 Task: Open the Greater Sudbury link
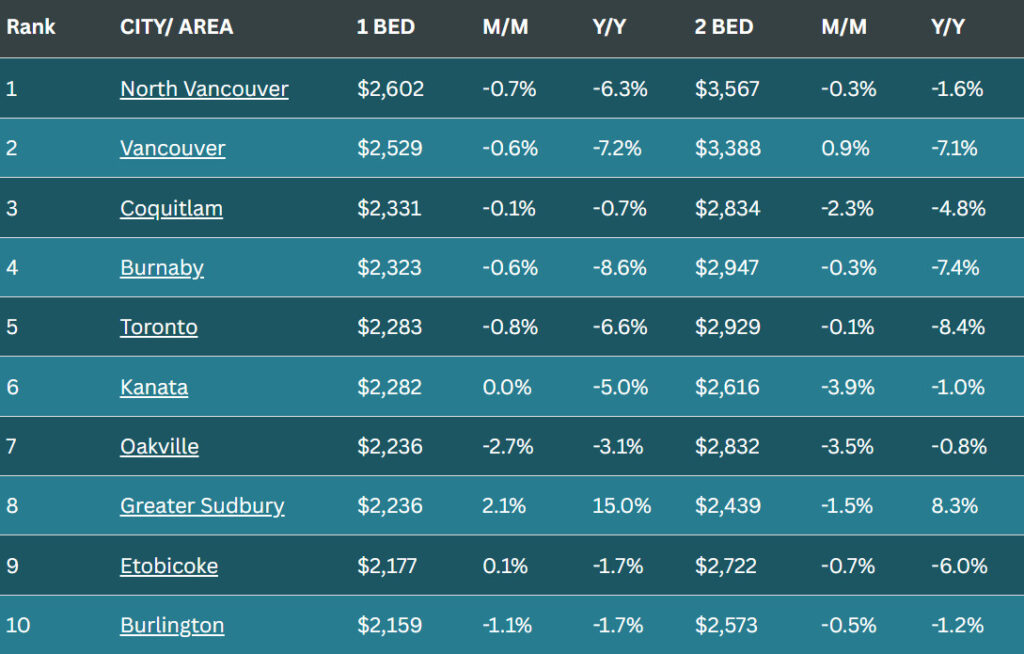tap(202, 506)
